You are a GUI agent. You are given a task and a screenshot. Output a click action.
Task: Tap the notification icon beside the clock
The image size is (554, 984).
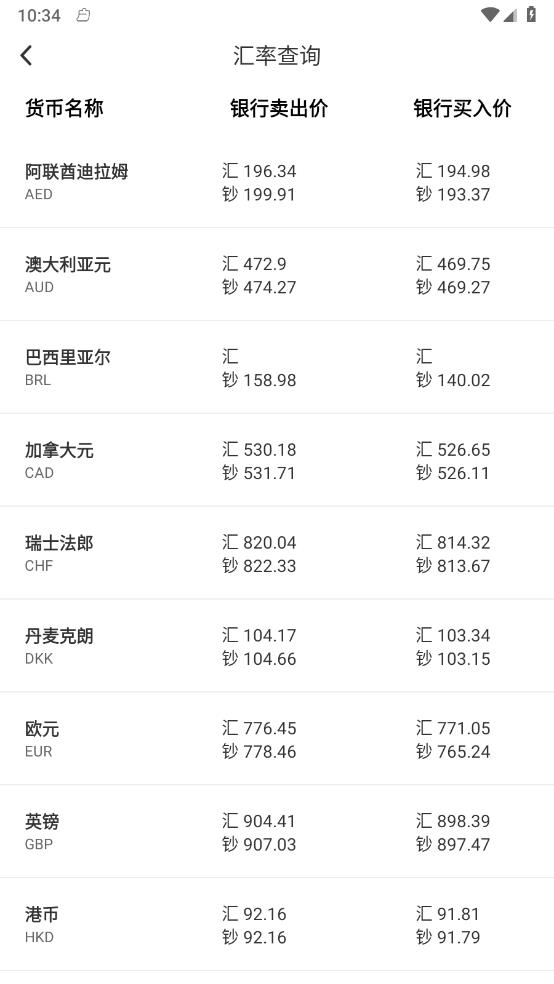coord(83,15)
